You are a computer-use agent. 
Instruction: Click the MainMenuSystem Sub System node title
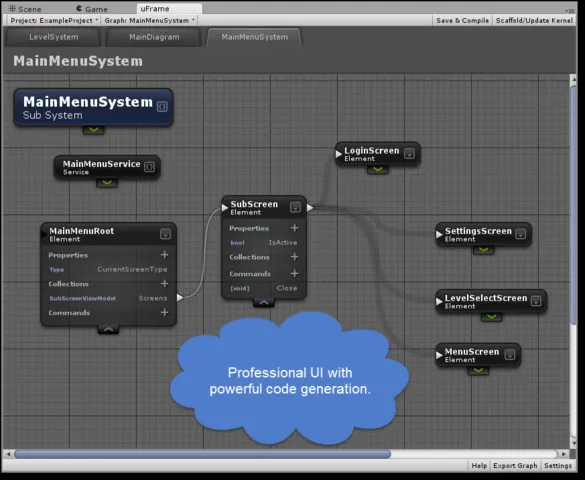(88, 102)
